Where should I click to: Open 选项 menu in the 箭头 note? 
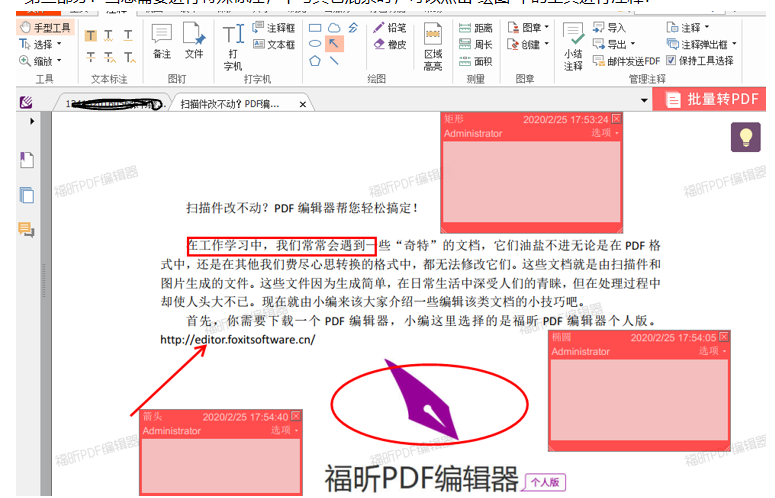coord(285,430)
